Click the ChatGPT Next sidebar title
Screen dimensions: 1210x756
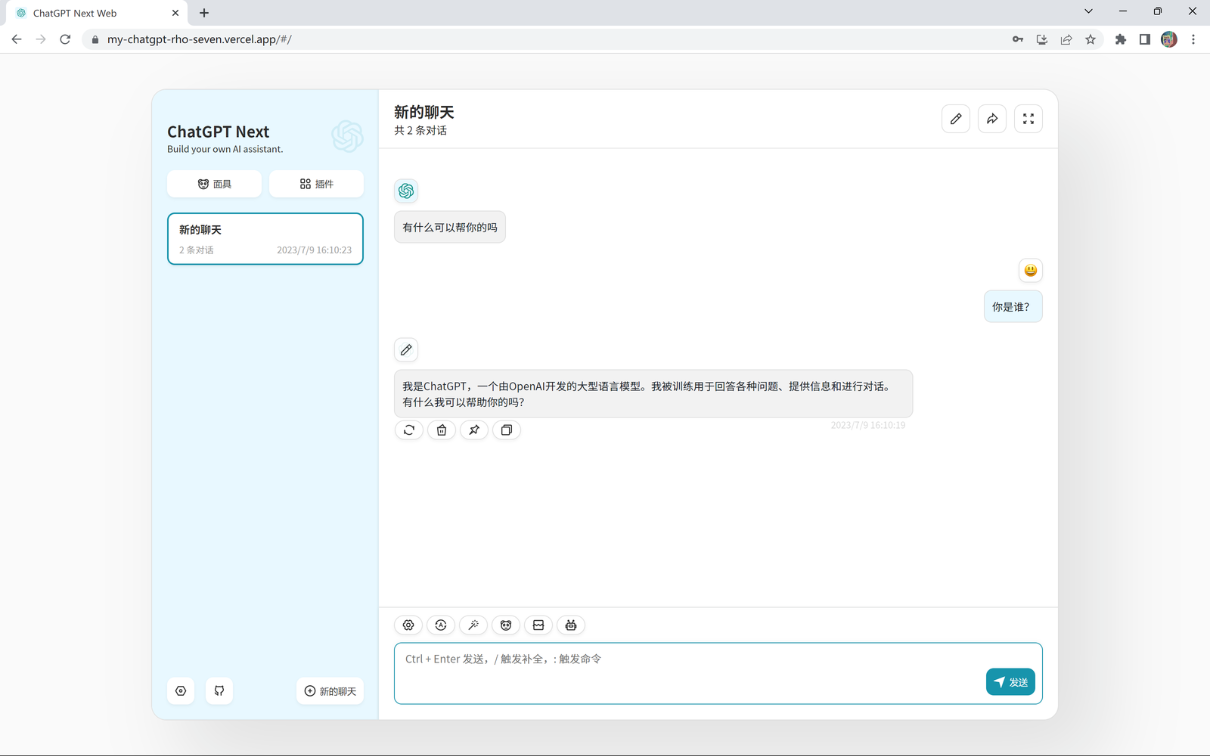[218, 132]
